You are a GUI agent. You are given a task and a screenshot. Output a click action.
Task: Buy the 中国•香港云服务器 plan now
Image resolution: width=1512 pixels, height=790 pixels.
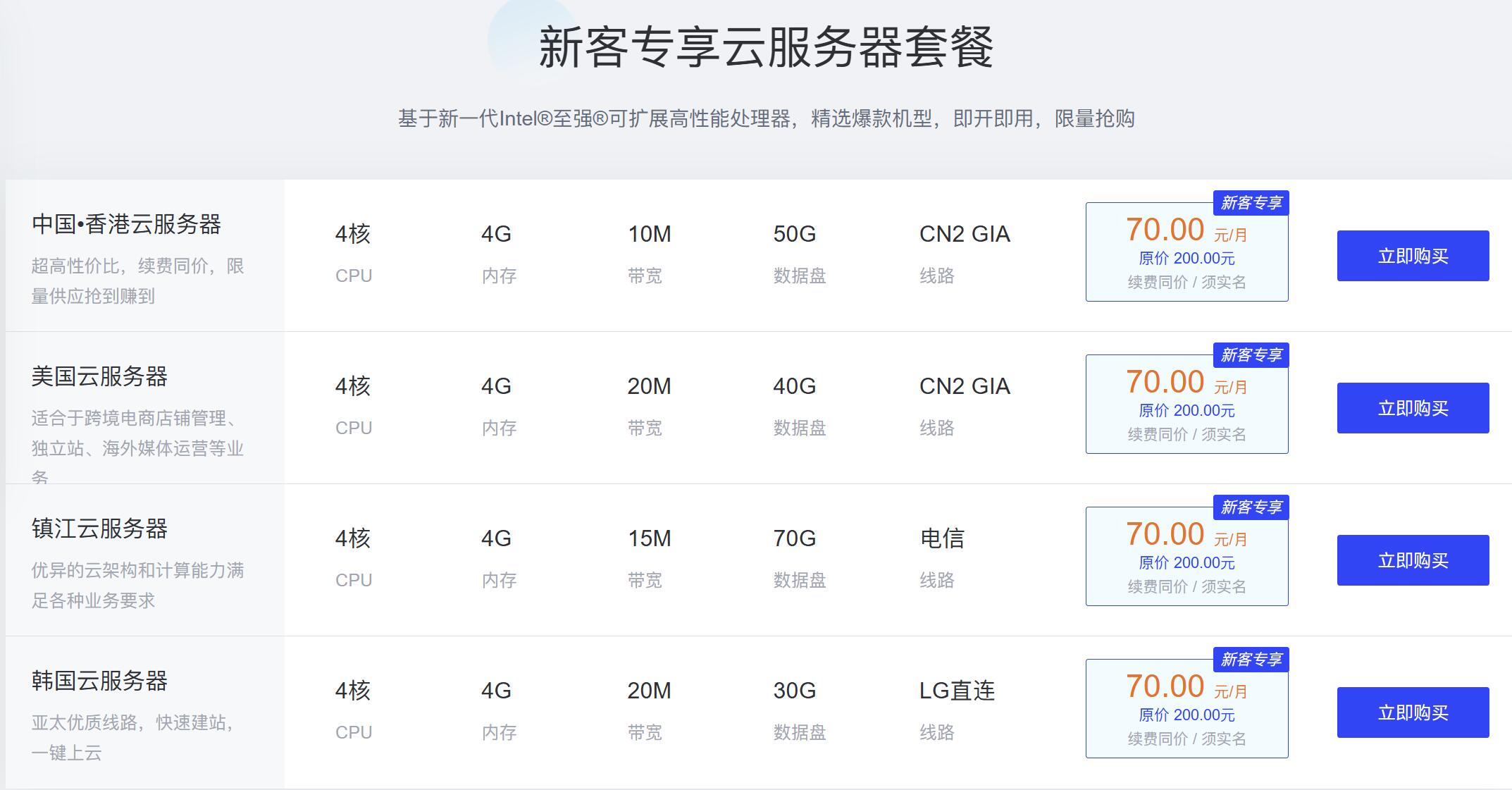(1413, 256)
